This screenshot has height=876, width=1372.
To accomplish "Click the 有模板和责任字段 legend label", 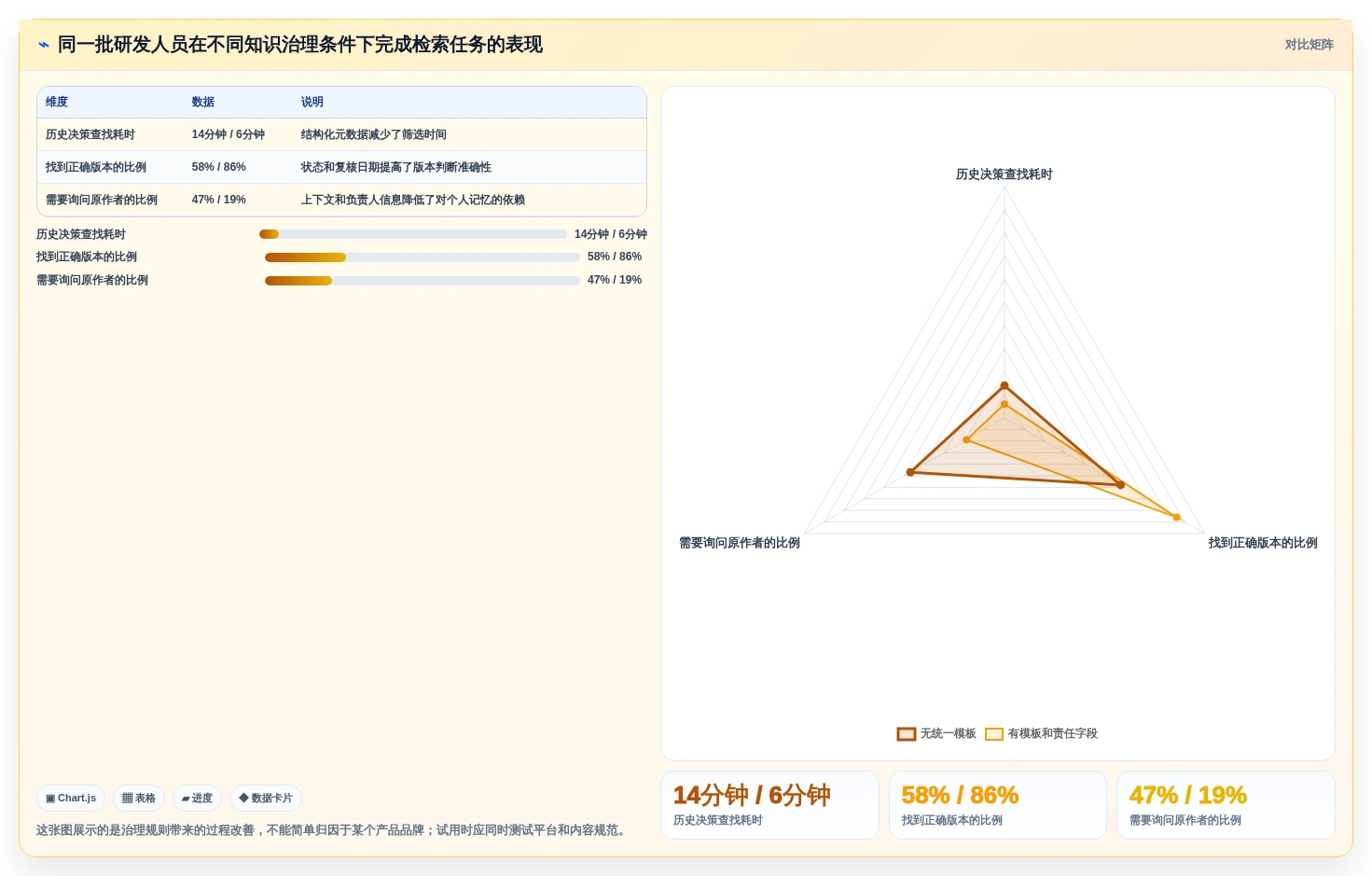I will [1053, 734].
